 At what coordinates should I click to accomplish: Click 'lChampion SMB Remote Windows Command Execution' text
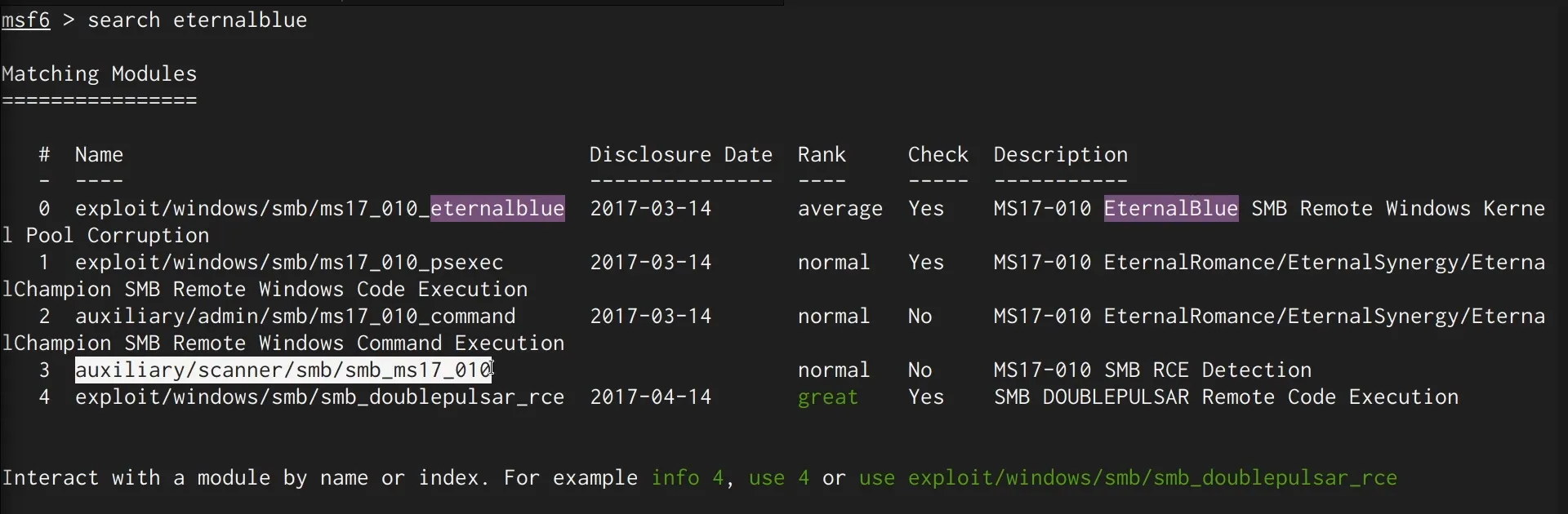click(x=283, y=343)
